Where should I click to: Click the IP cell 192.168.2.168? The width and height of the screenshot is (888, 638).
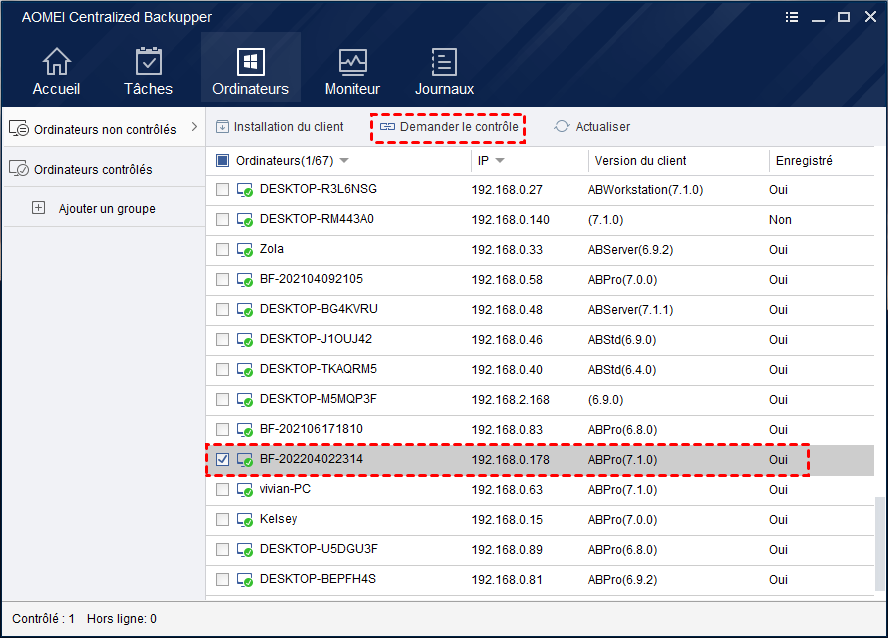coord(510,400)
